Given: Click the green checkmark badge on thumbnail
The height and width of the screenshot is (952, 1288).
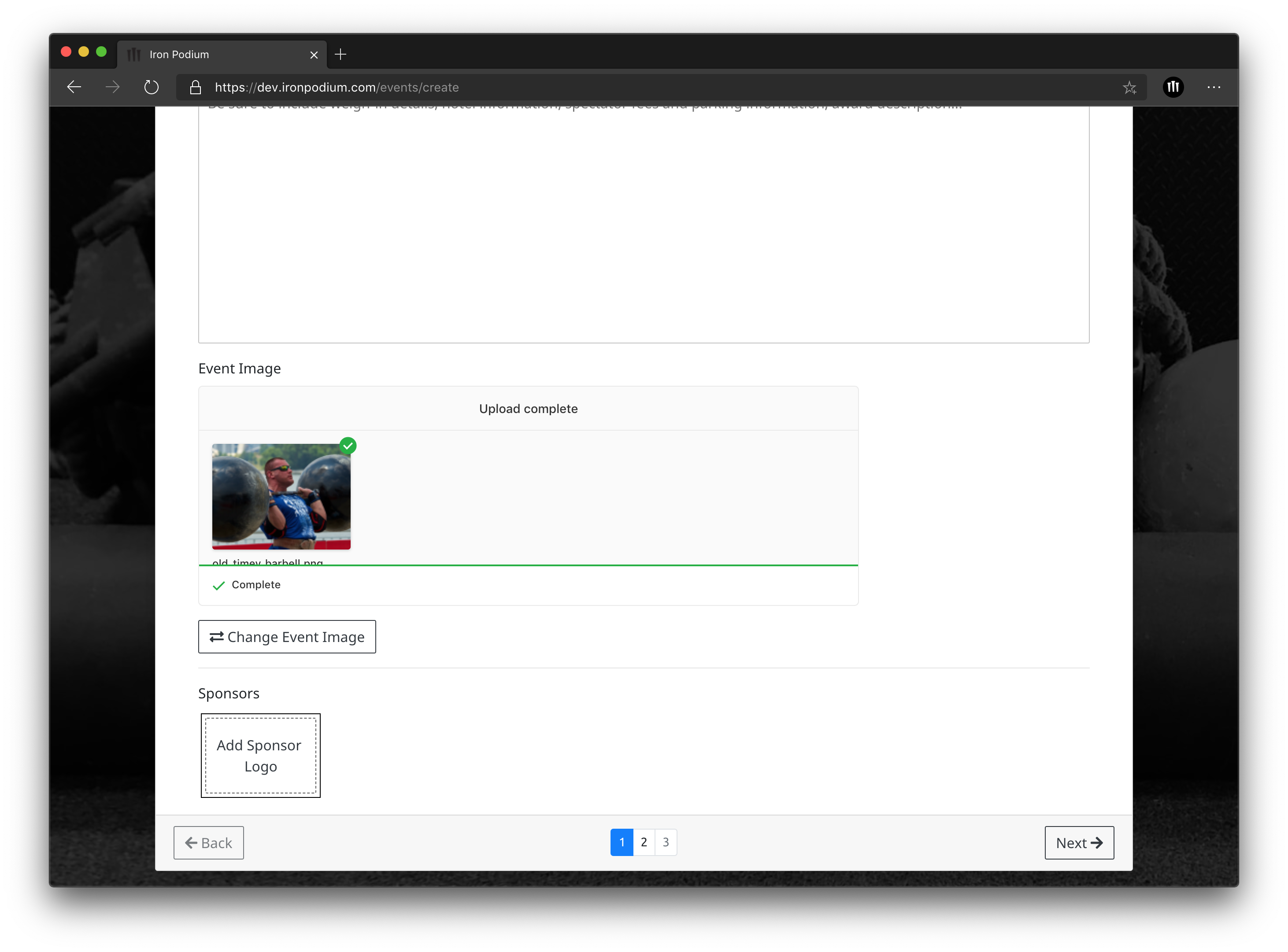Looking at the screenshot, I should (x=348, y=446).
